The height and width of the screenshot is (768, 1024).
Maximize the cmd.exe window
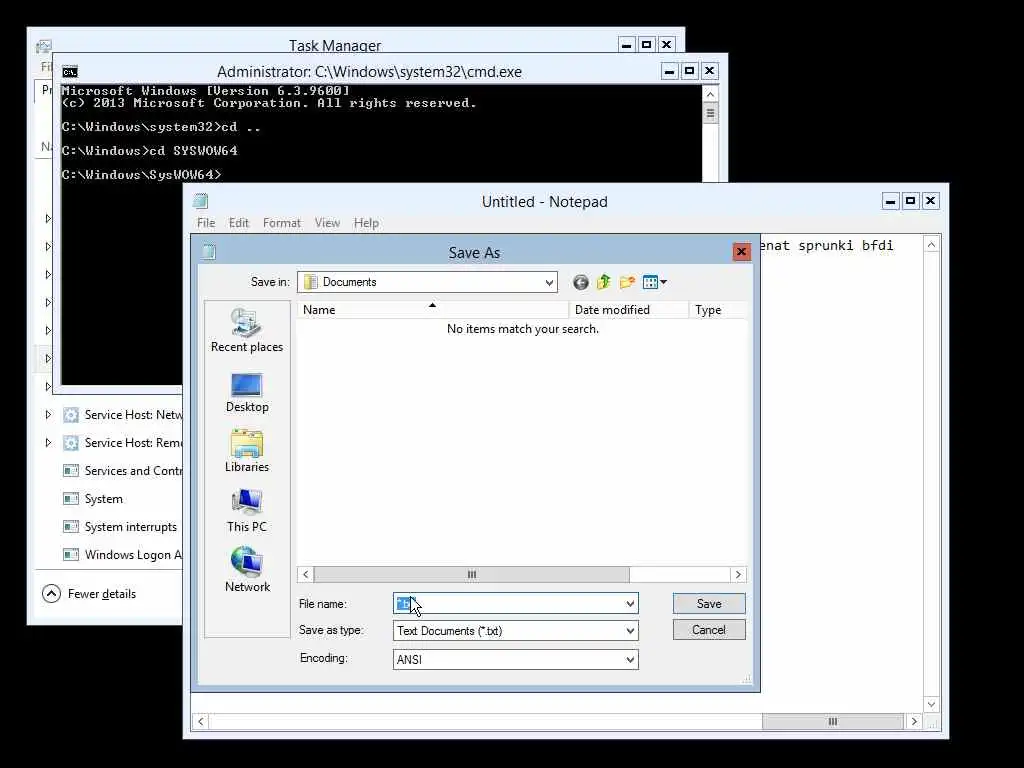click(689, 71)
